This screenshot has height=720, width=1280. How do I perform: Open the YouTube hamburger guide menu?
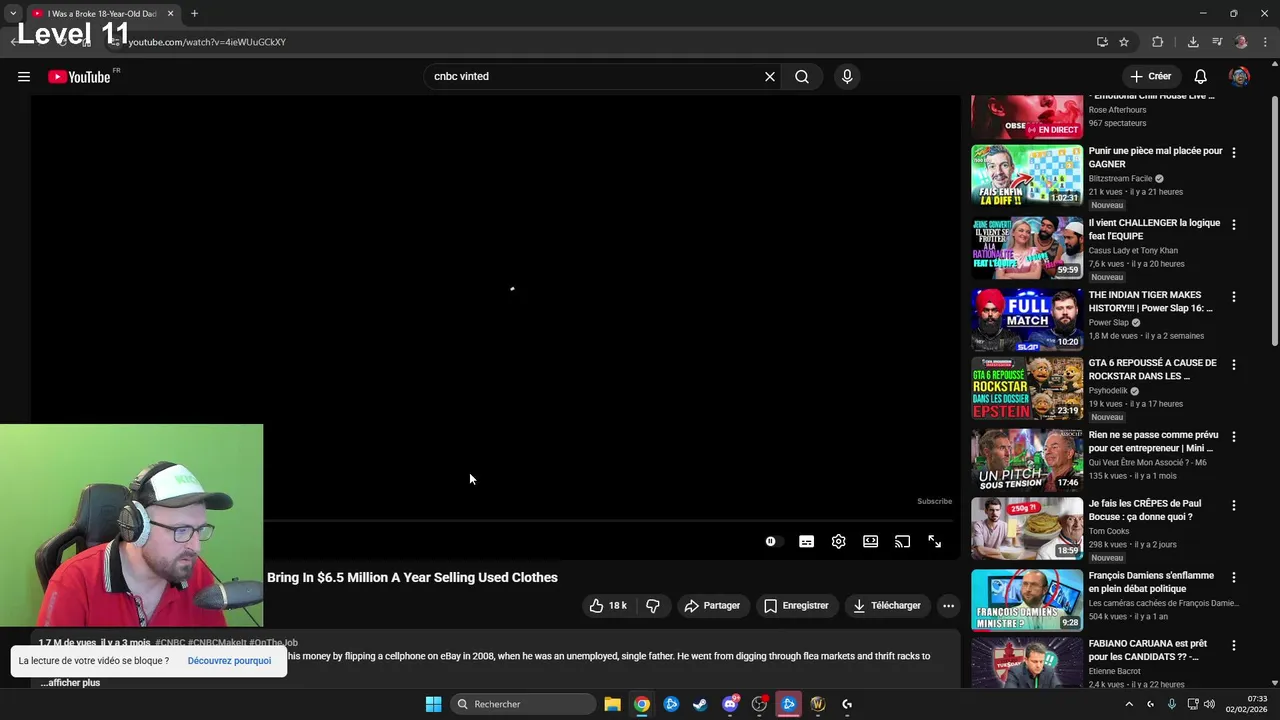(x=24, y=76)
